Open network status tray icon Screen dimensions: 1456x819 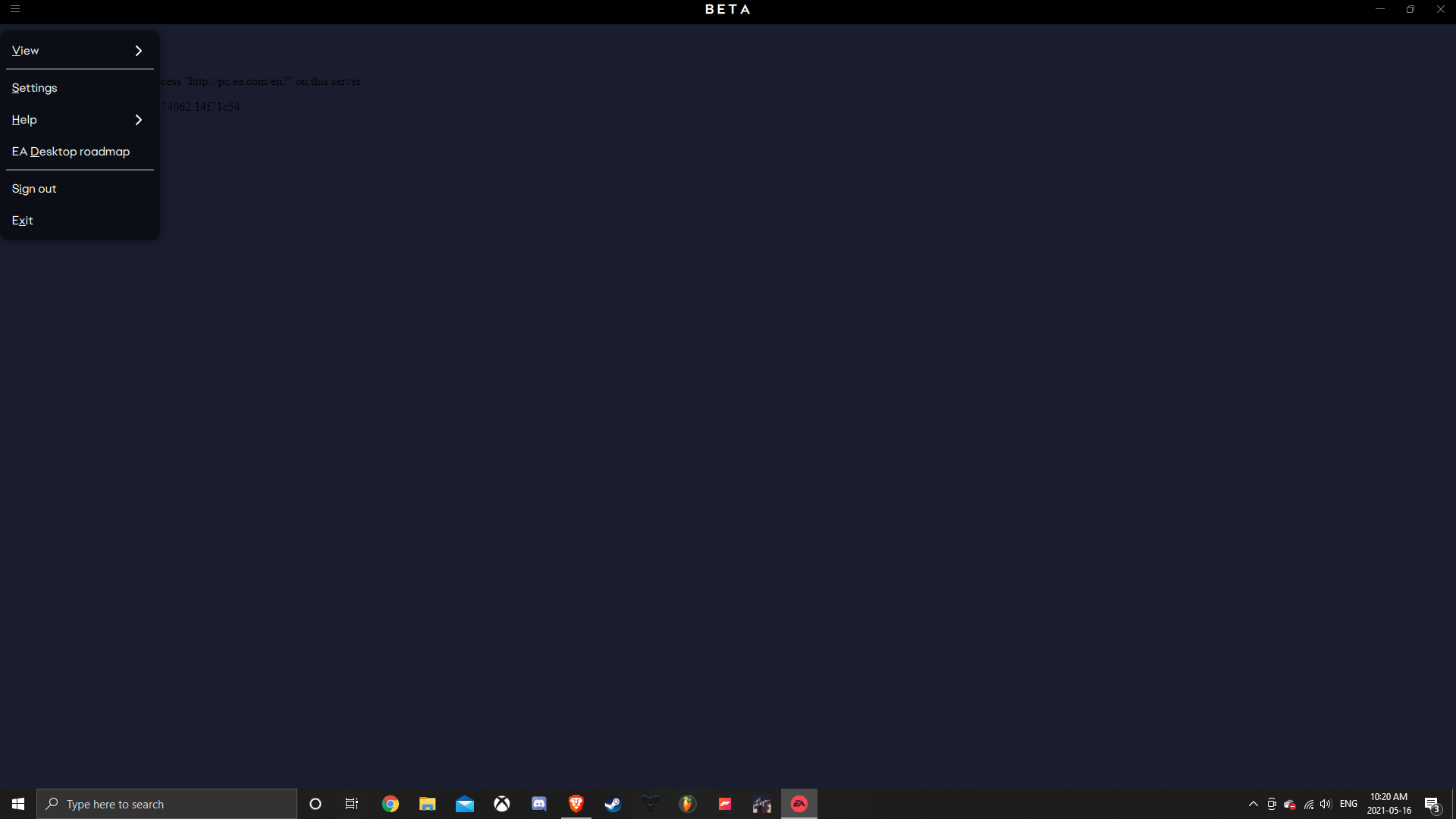[x=1309, y=804]
